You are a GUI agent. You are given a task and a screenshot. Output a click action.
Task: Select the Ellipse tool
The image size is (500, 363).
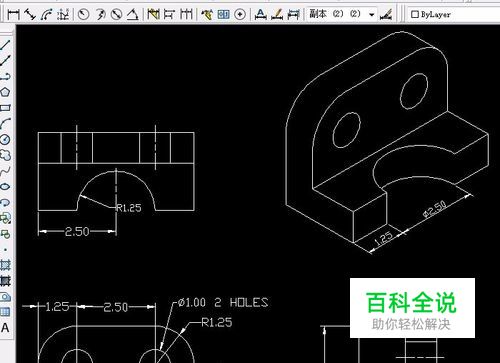[5, 186]
